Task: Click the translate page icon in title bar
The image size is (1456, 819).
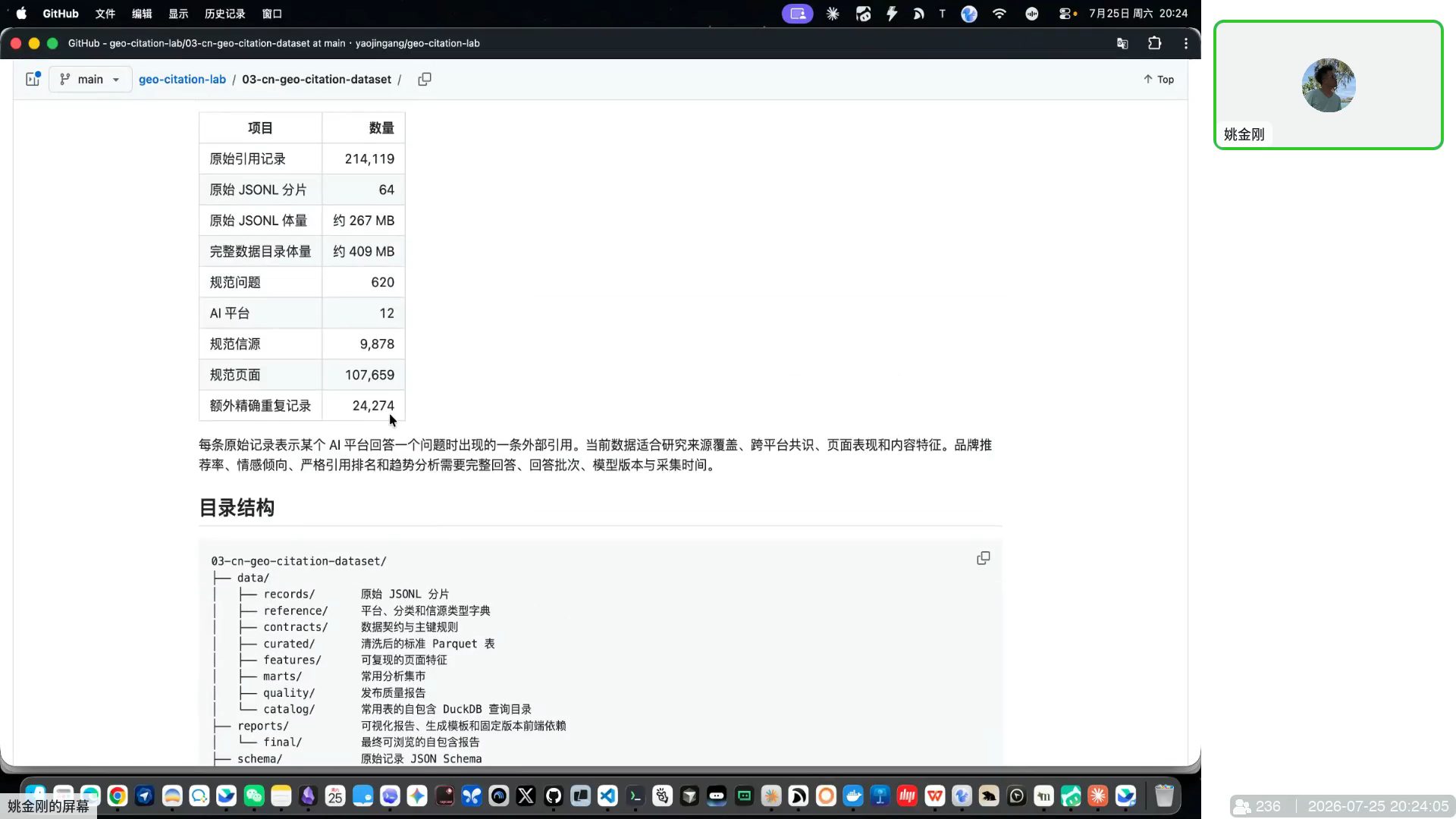Action: pos(1122,43)
